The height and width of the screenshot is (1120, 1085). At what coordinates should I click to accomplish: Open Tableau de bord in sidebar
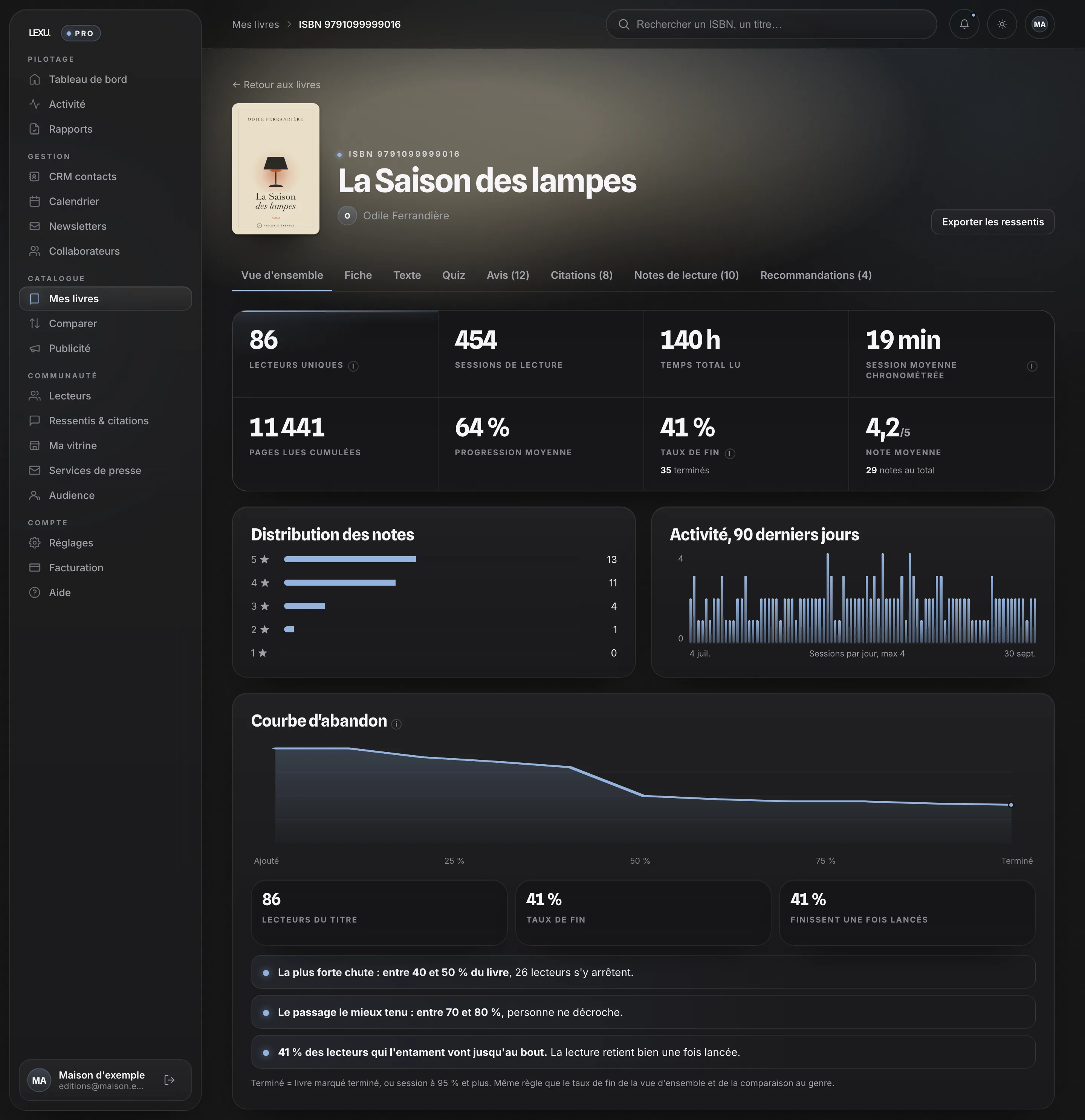105,80
